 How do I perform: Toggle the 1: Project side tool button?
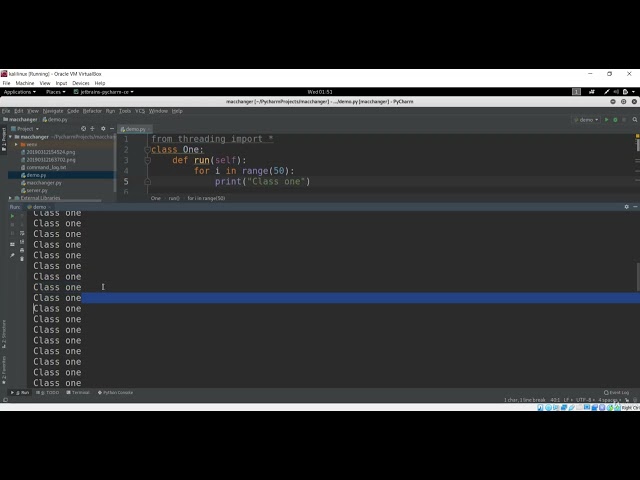4,139
